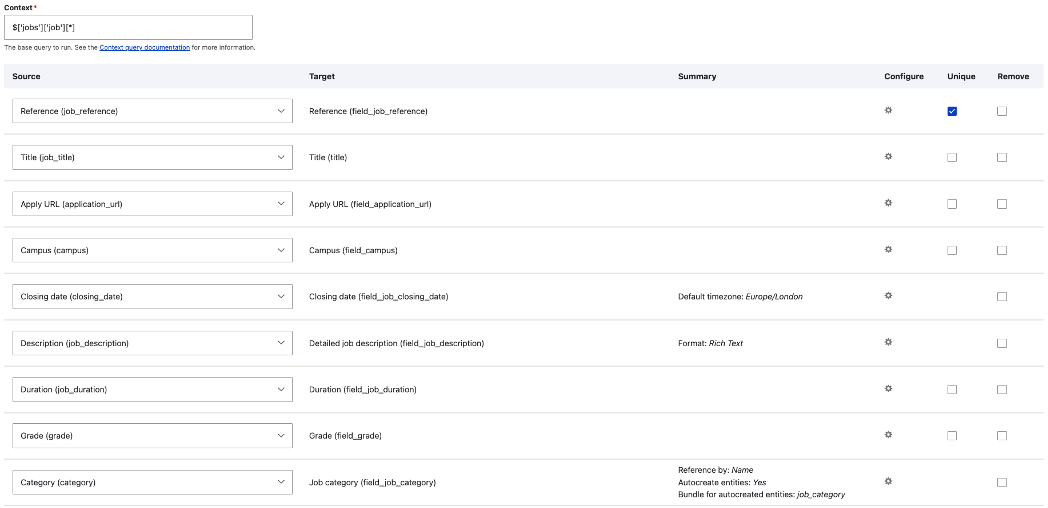Image resolution: width=1048 pixels, height=508 pixels.
Task: Tick Unique checkbox for Grade row
Action: click(x=952, y=436)
